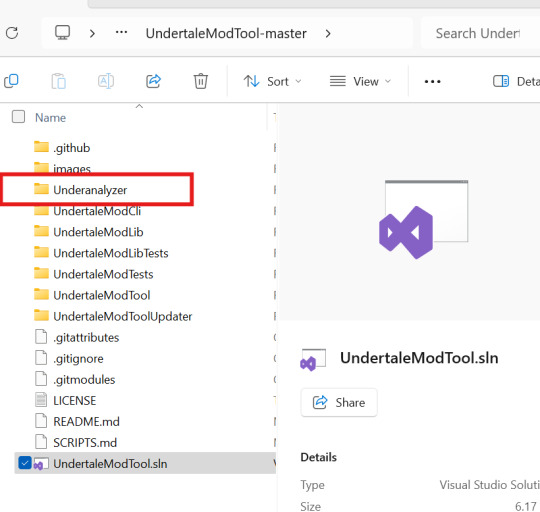Show hidden breadcrumb path ellipsis
540x512 pixels.
(x=121, y=32)
